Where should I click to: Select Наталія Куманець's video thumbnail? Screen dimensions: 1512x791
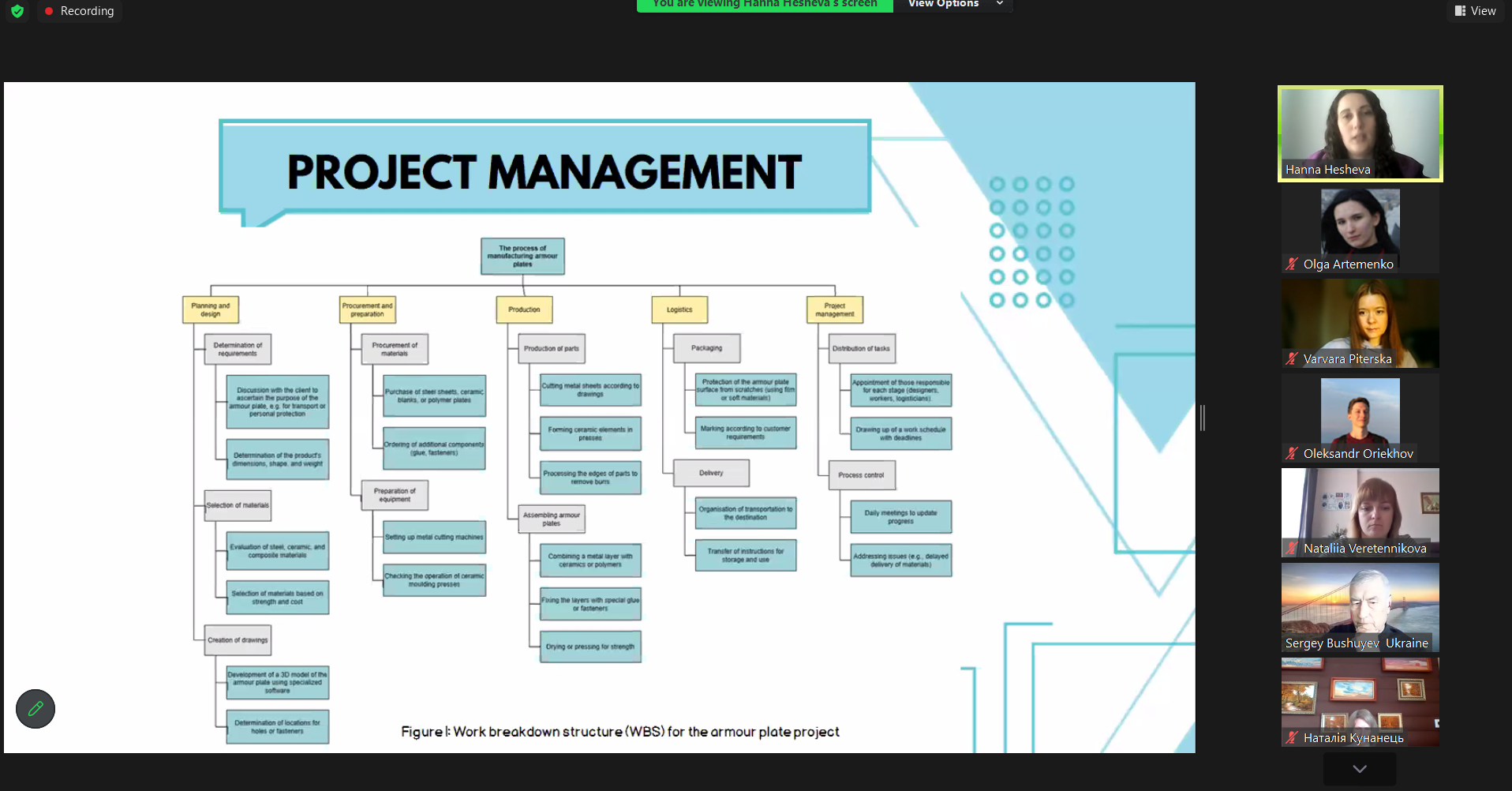[1360, 703]
